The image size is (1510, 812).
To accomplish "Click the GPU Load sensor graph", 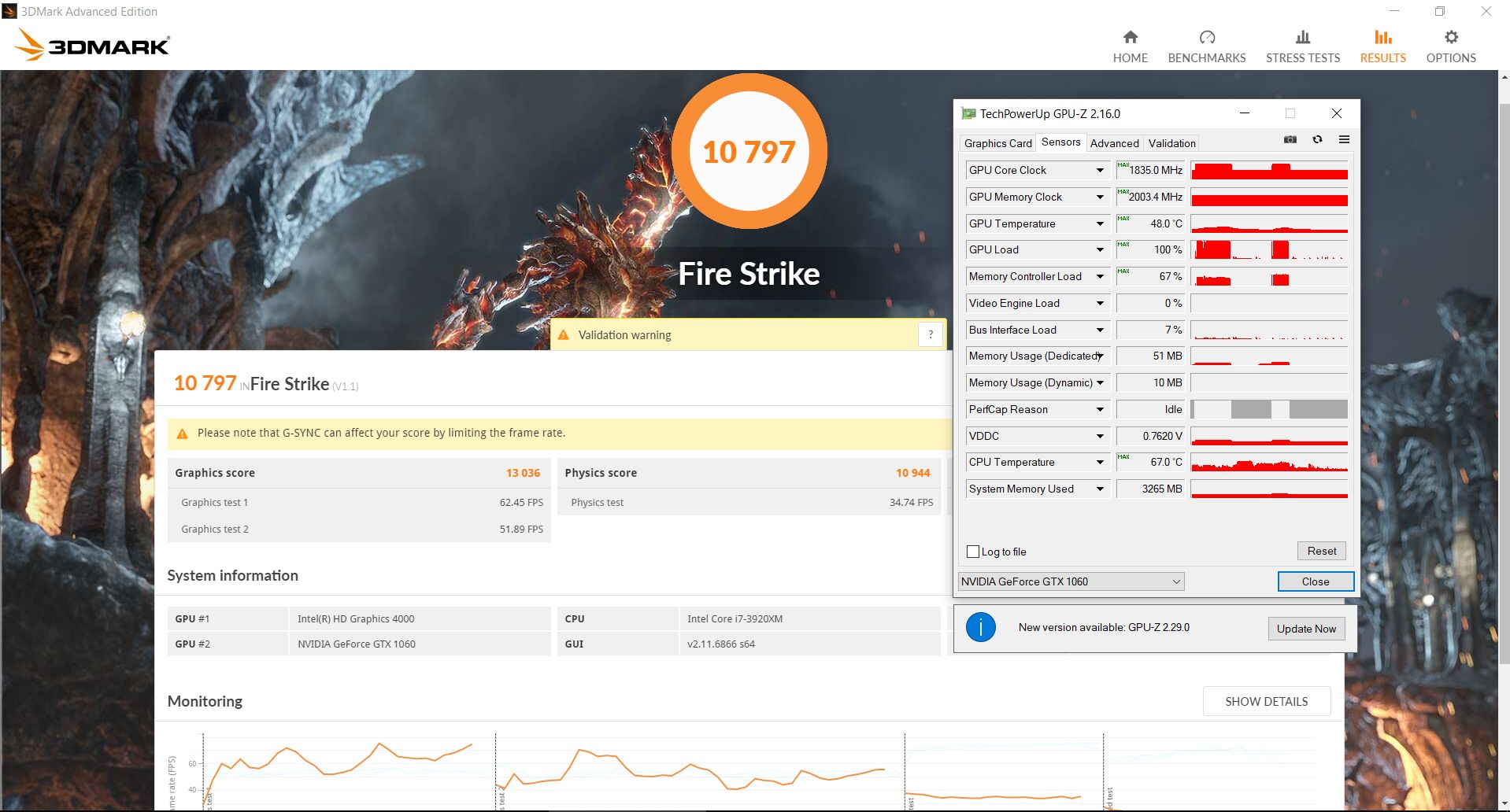I will pos(1269,249).
